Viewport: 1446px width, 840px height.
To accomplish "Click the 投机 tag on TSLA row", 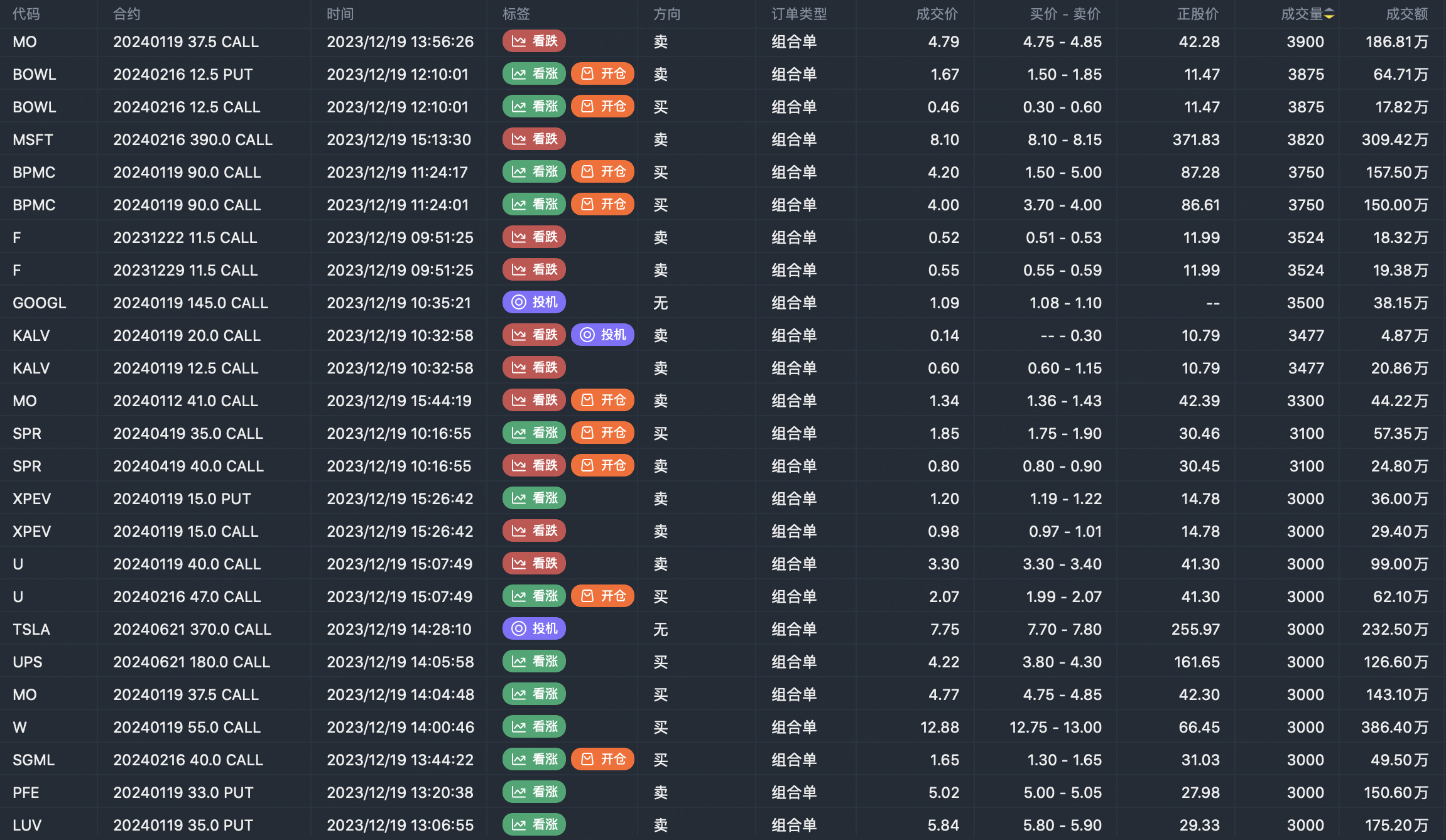I will click(534, 629).
